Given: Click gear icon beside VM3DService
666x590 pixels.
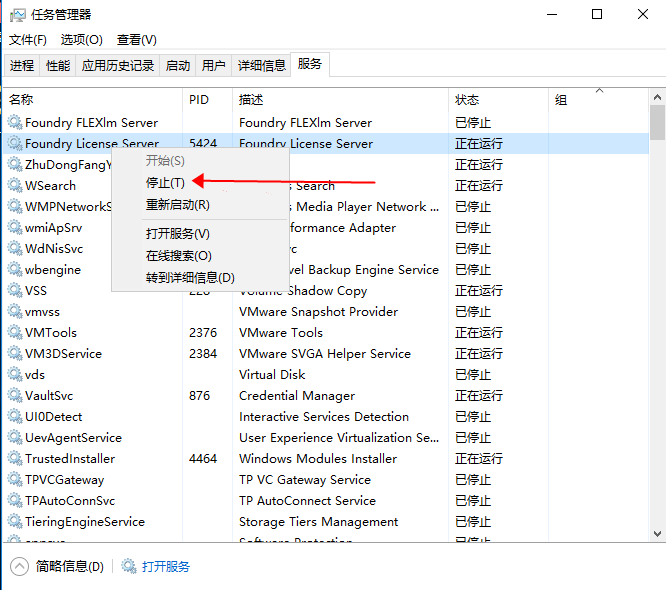Looking at the screenshot, I should 15,353.
